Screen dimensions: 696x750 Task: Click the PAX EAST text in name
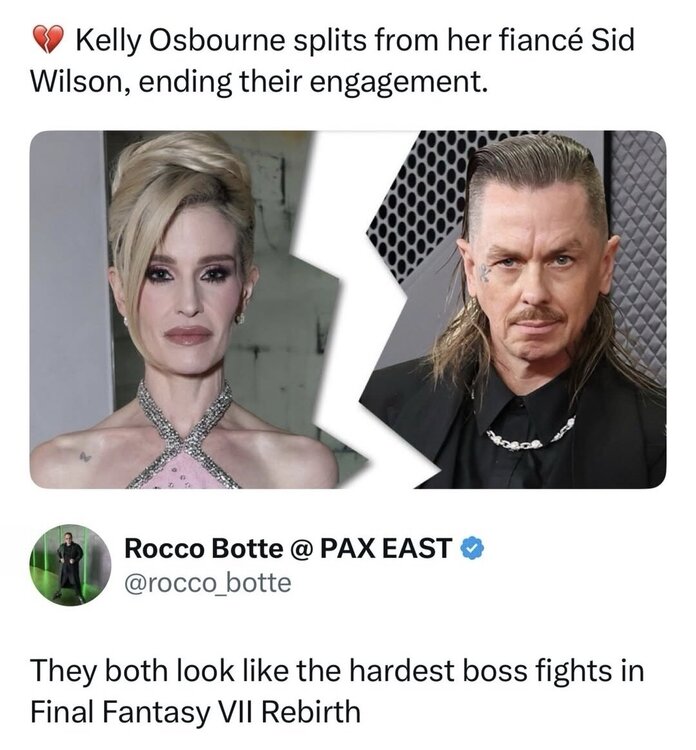click(386, 548)
